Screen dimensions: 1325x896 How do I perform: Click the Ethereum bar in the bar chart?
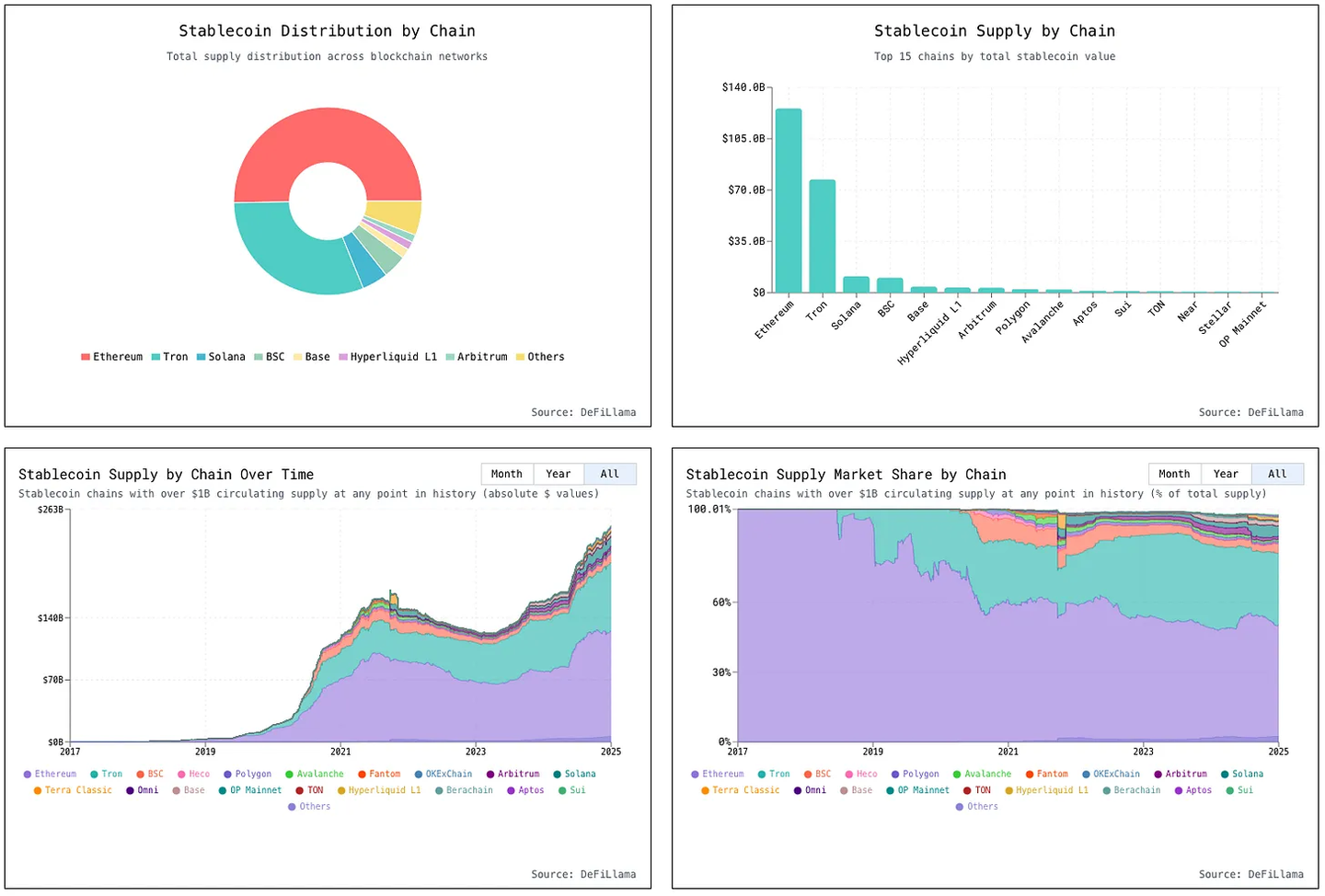789,201
